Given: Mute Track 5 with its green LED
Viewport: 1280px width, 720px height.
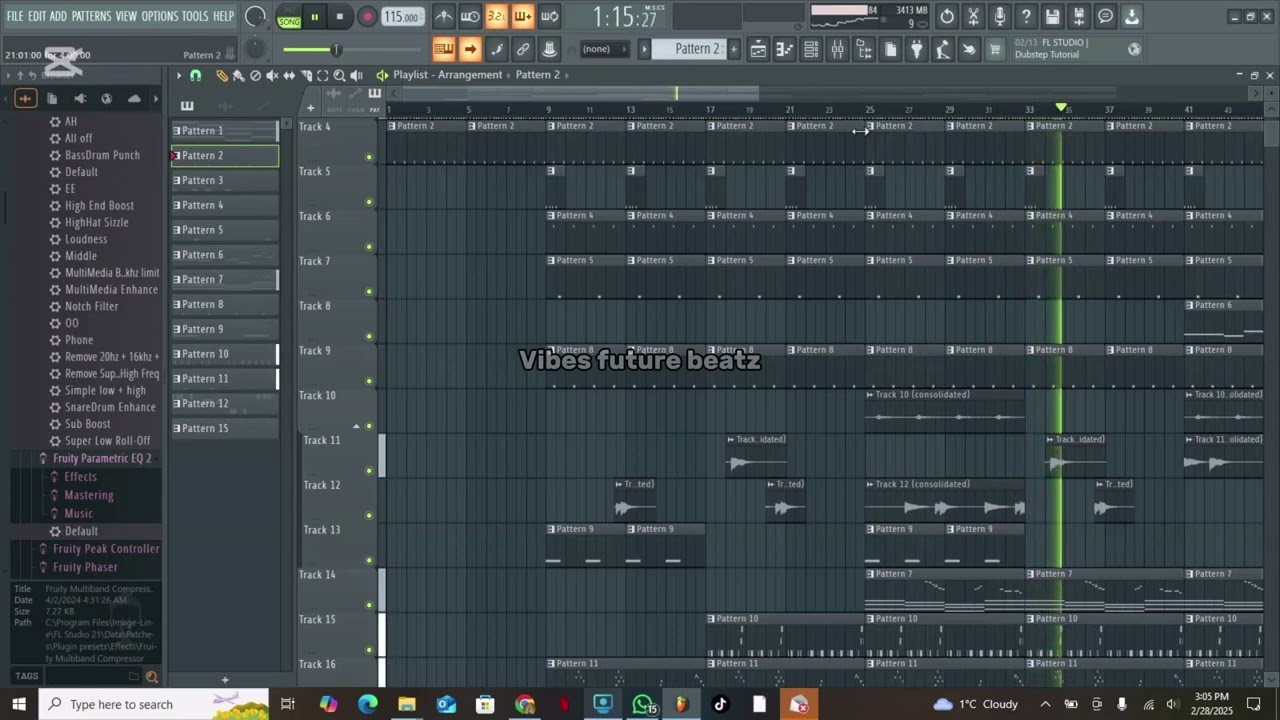Looking at the screenshot, I should coord(369,202).
